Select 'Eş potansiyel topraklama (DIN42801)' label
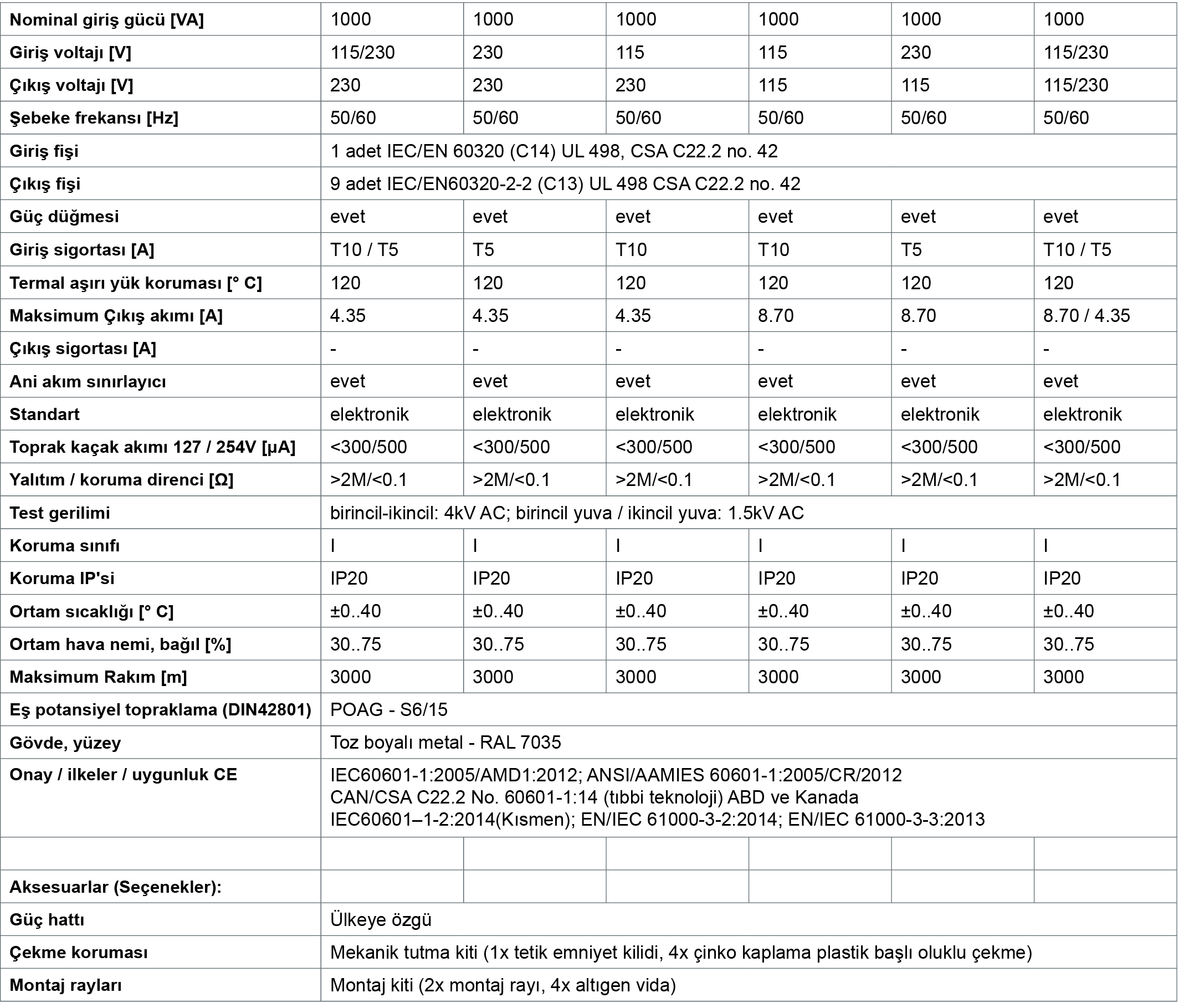The height and width of the screenshot is (1008, 1179). pos(161,710)
